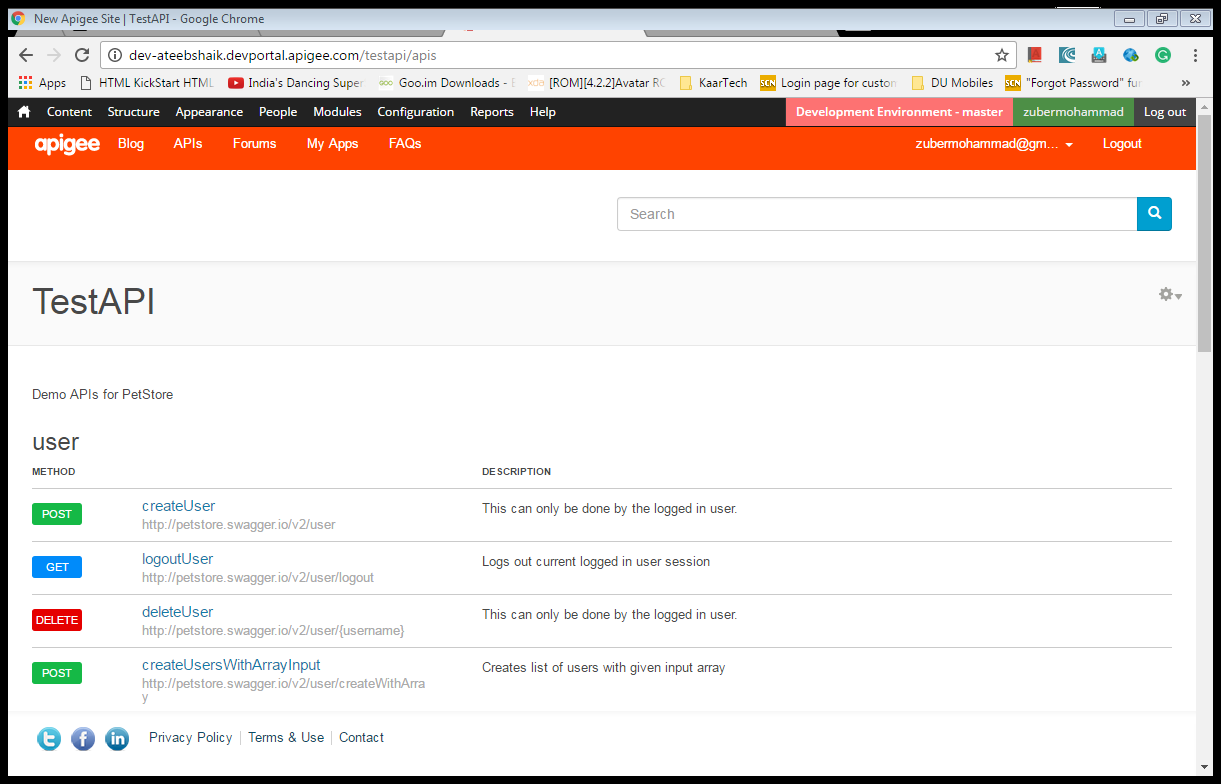Screen dimensions: 1221x784
Task: Click the scrollbar down arrow
Action: pos(1204,766)
